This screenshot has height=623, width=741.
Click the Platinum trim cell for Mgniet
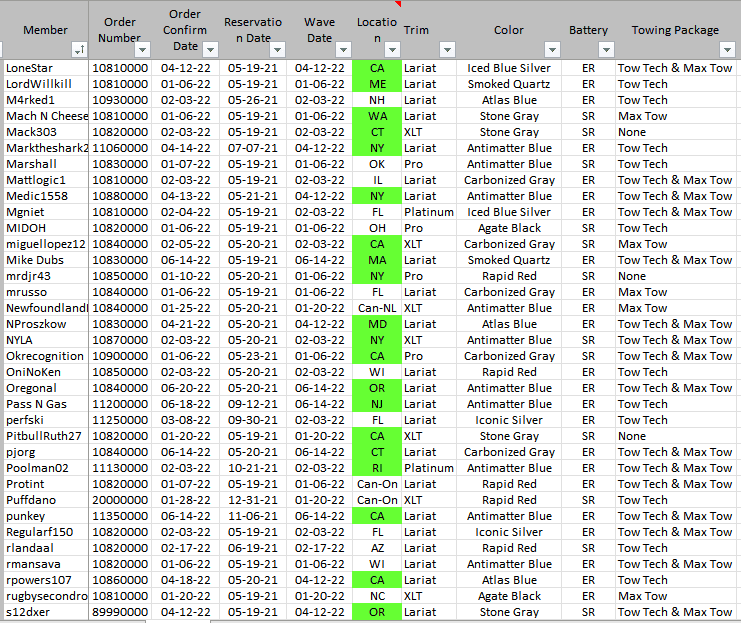tap(428, 212)
